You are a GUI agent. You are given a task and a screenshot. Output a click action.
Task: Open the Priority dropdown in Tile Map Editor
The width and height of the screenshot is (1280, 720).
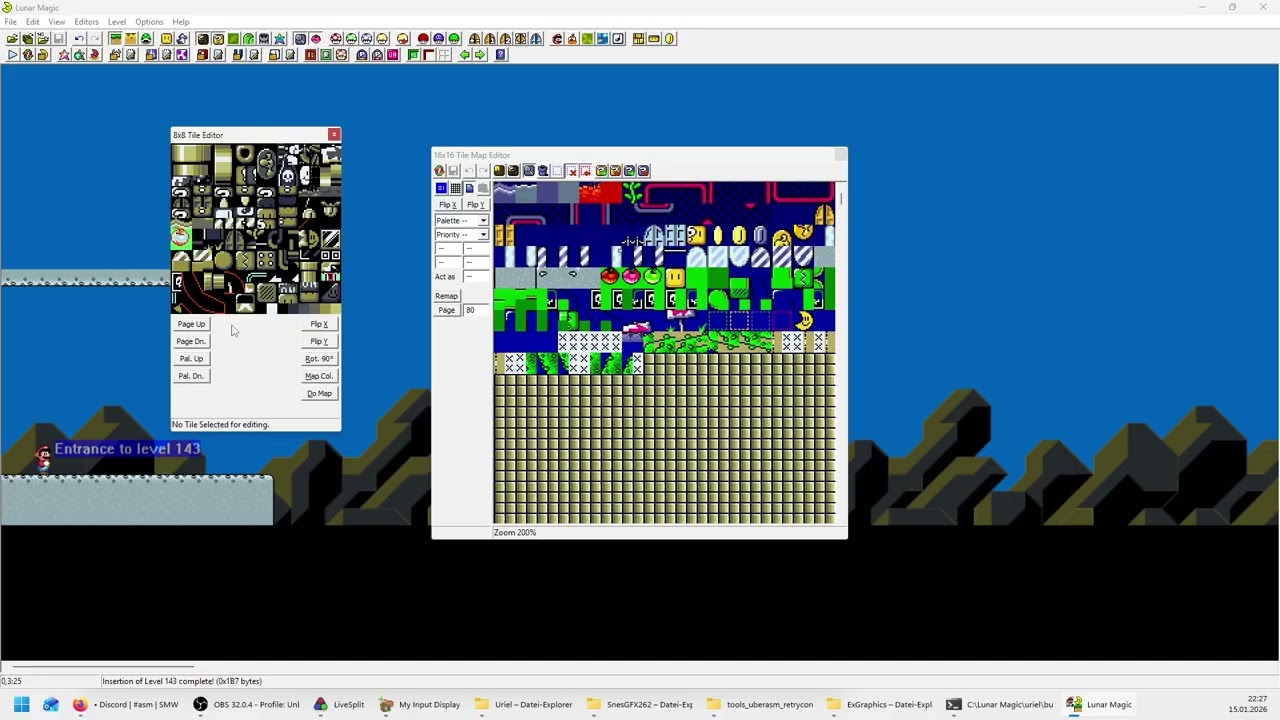tap(461, 234)
